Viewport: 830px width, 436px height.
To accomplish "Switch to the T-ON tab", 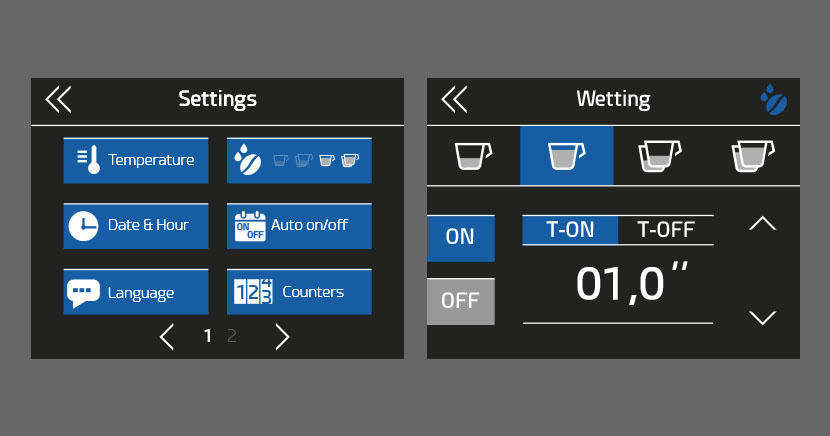I will pyautogui.click(x=570, y=230).
